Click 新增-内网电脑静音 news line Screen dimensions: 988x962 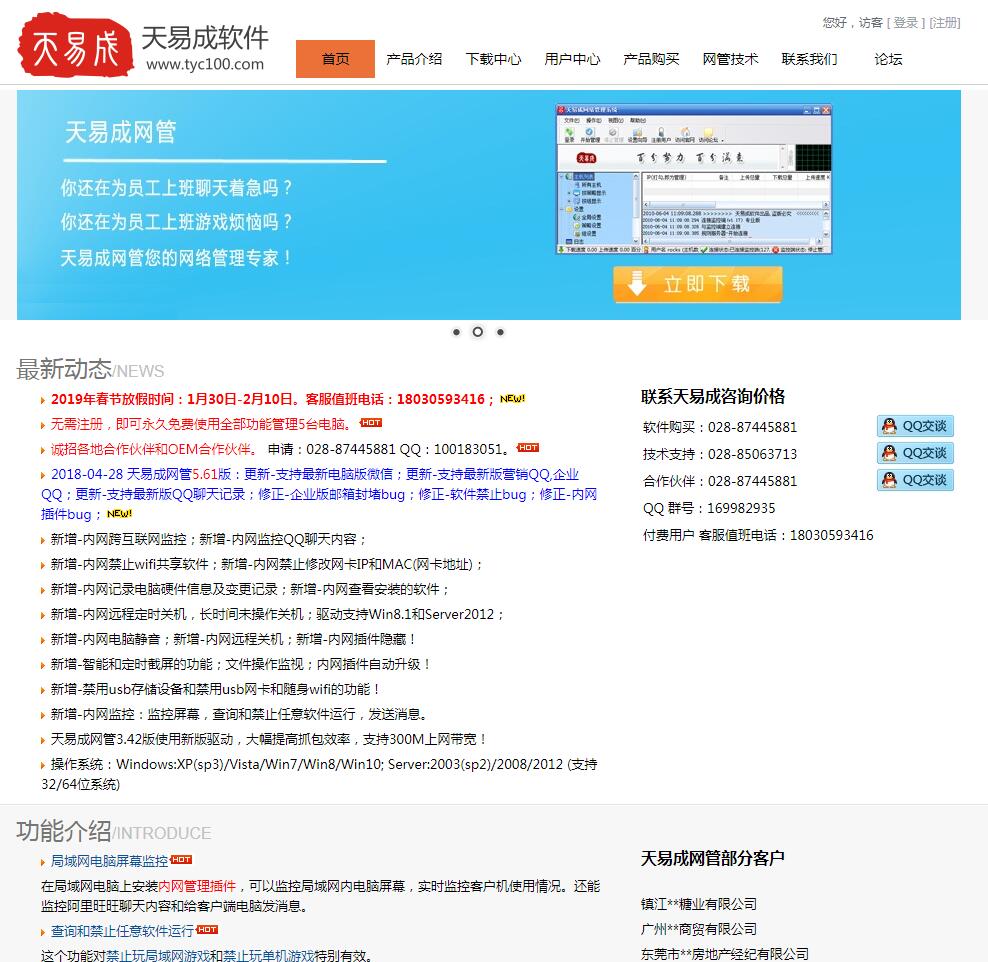[234, 639]
